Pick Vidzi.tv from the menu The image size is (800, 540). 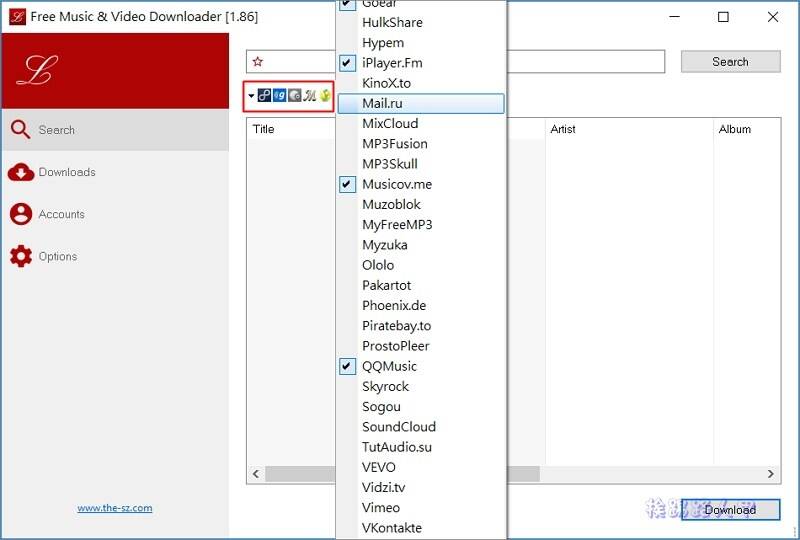pos(421,487)
